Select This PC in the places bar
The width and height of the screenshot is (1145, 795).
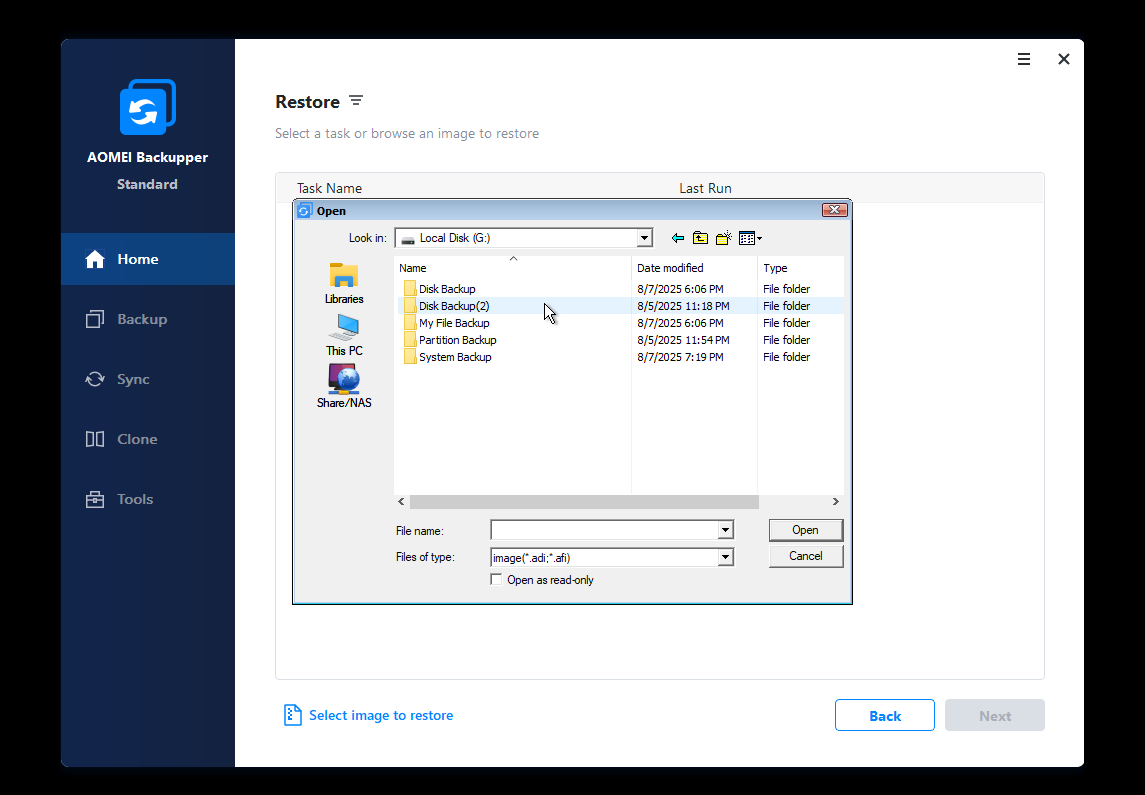(344, 336)
